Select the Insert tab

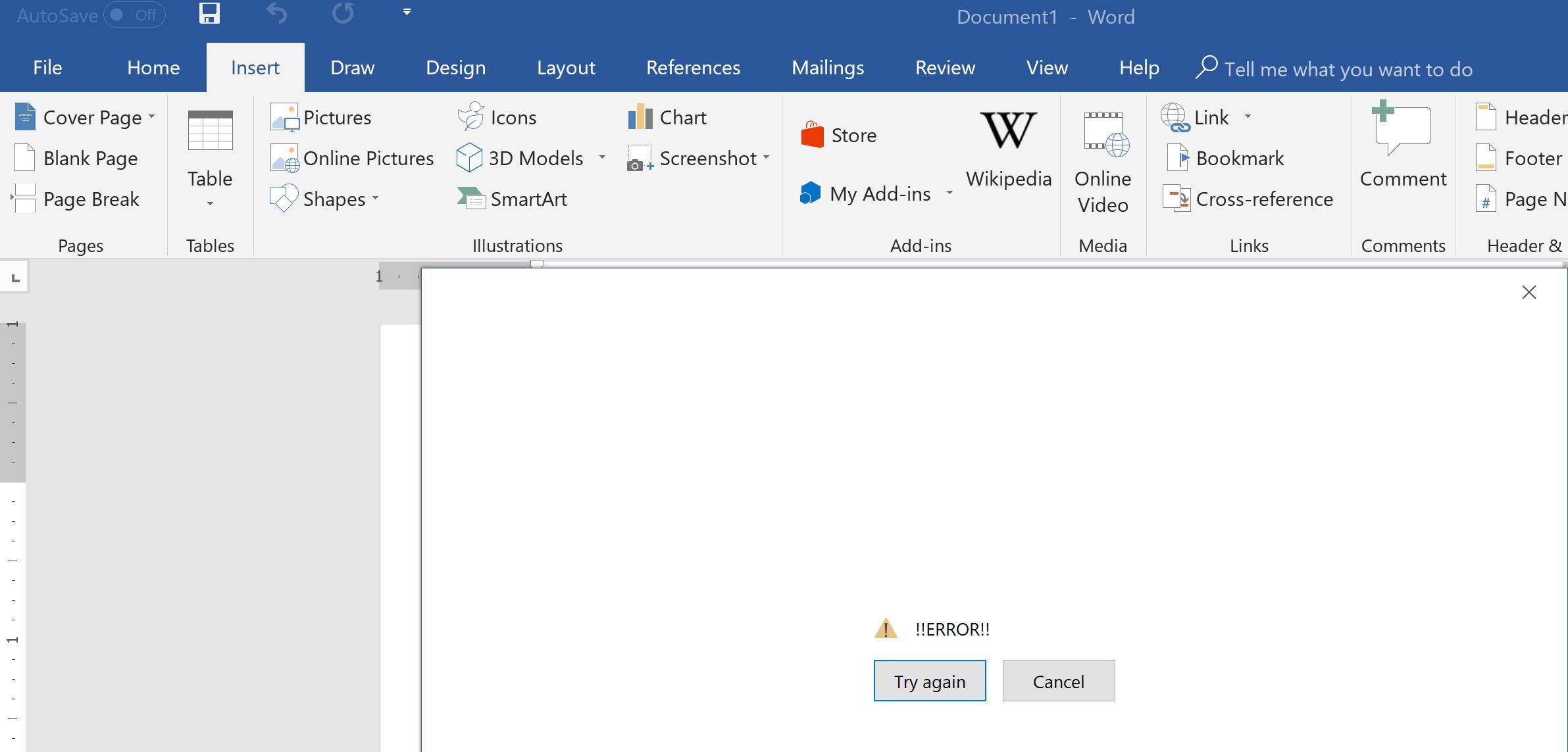pos(255,68)
